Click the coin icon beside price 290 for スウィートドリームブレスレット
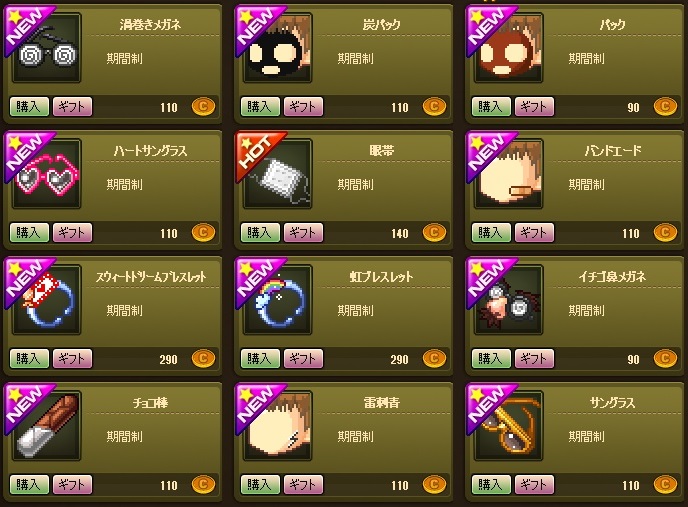The height and width of the screenshot is (507, 688). click(203, 359)
